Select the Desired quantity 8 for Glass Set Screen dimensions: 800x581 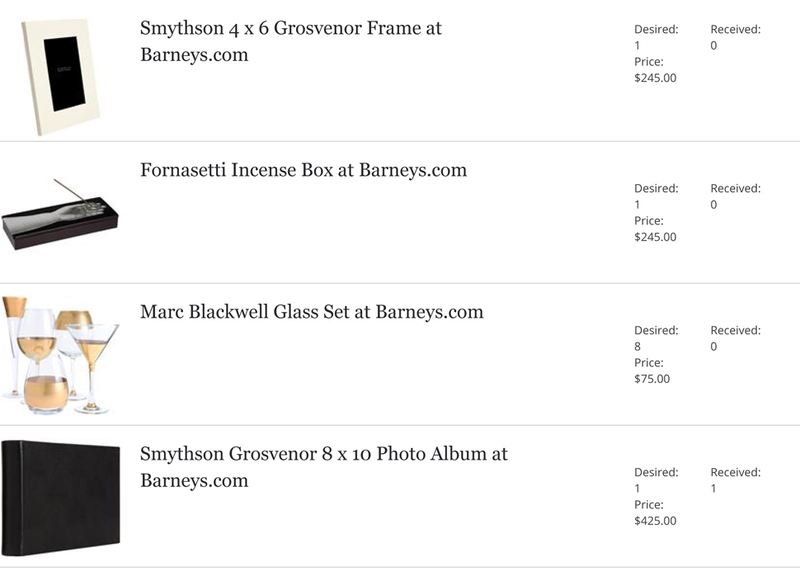[x=637, y=347]
